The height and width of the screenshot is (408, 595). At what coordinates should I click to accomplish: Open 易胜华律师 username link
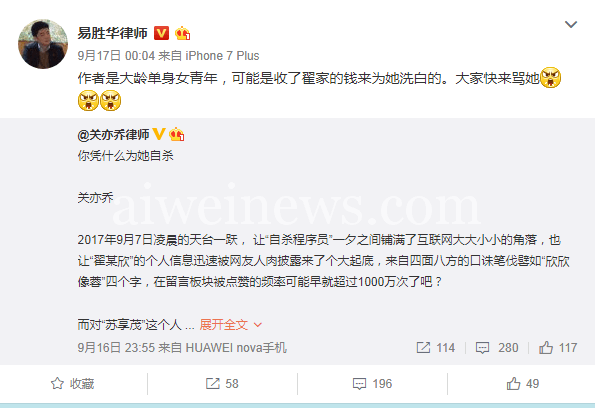tap(112, 33)
